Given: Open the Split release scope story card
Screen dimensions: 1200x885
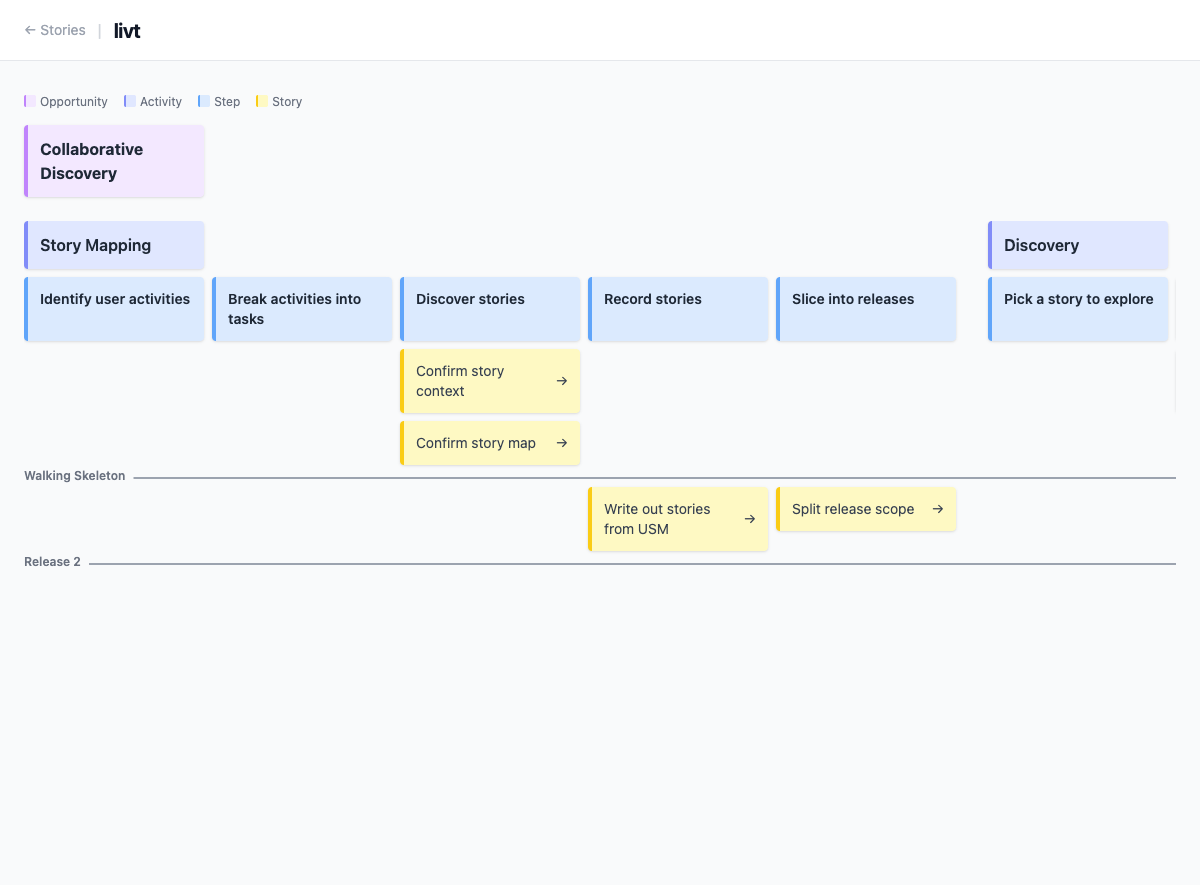Looking at the screenshot, I should [x=866, y=509].
